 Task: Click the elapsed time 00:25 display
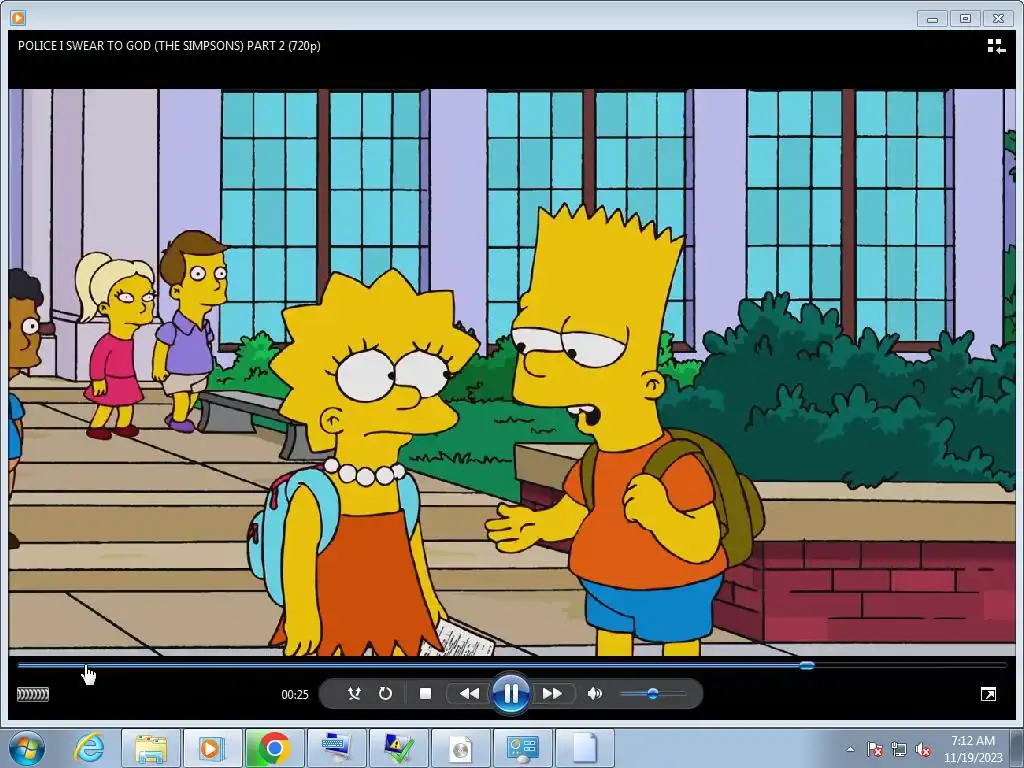(295, 694)
